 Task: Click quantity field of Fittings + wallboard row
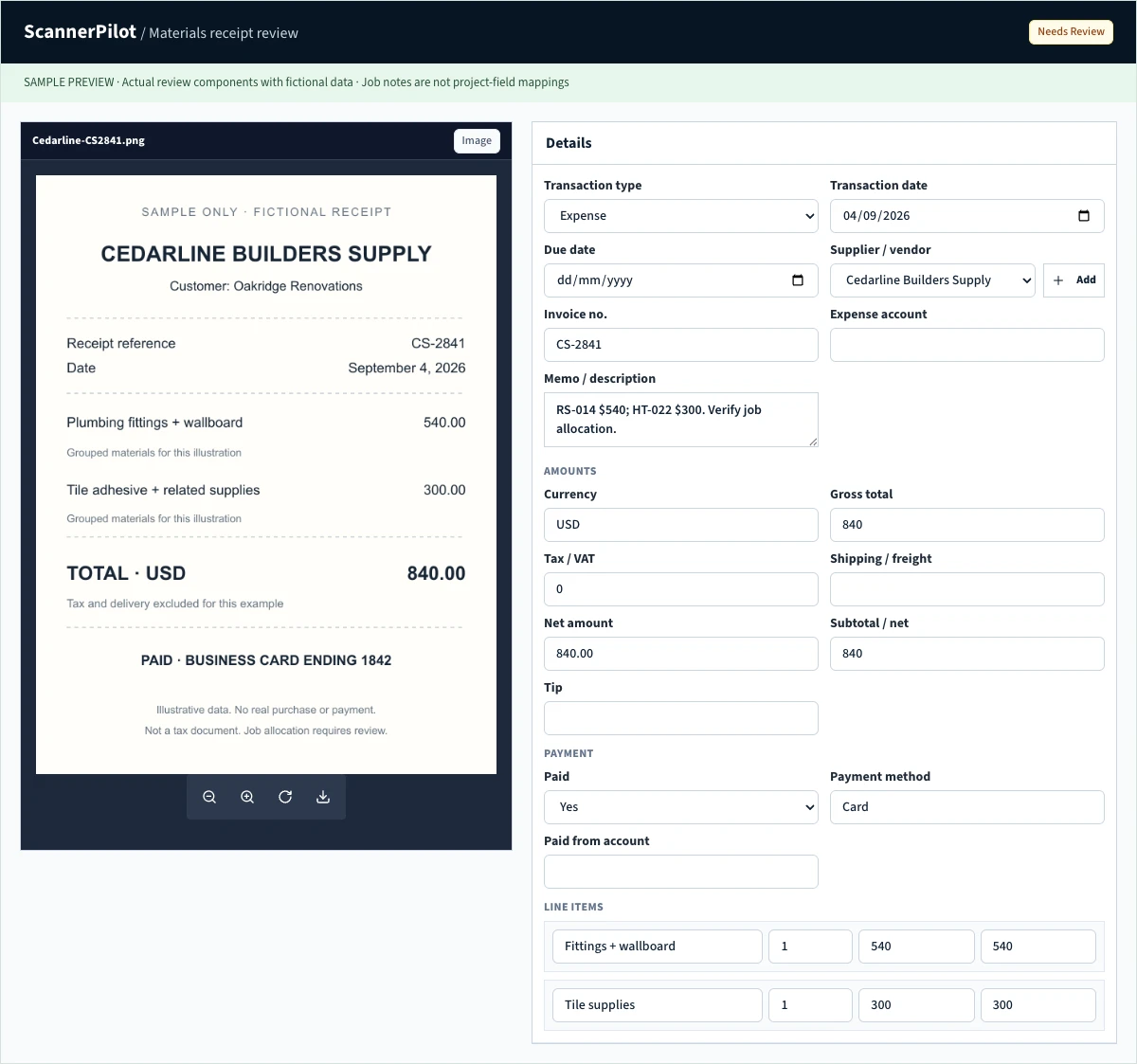click(x=810, y=947)
